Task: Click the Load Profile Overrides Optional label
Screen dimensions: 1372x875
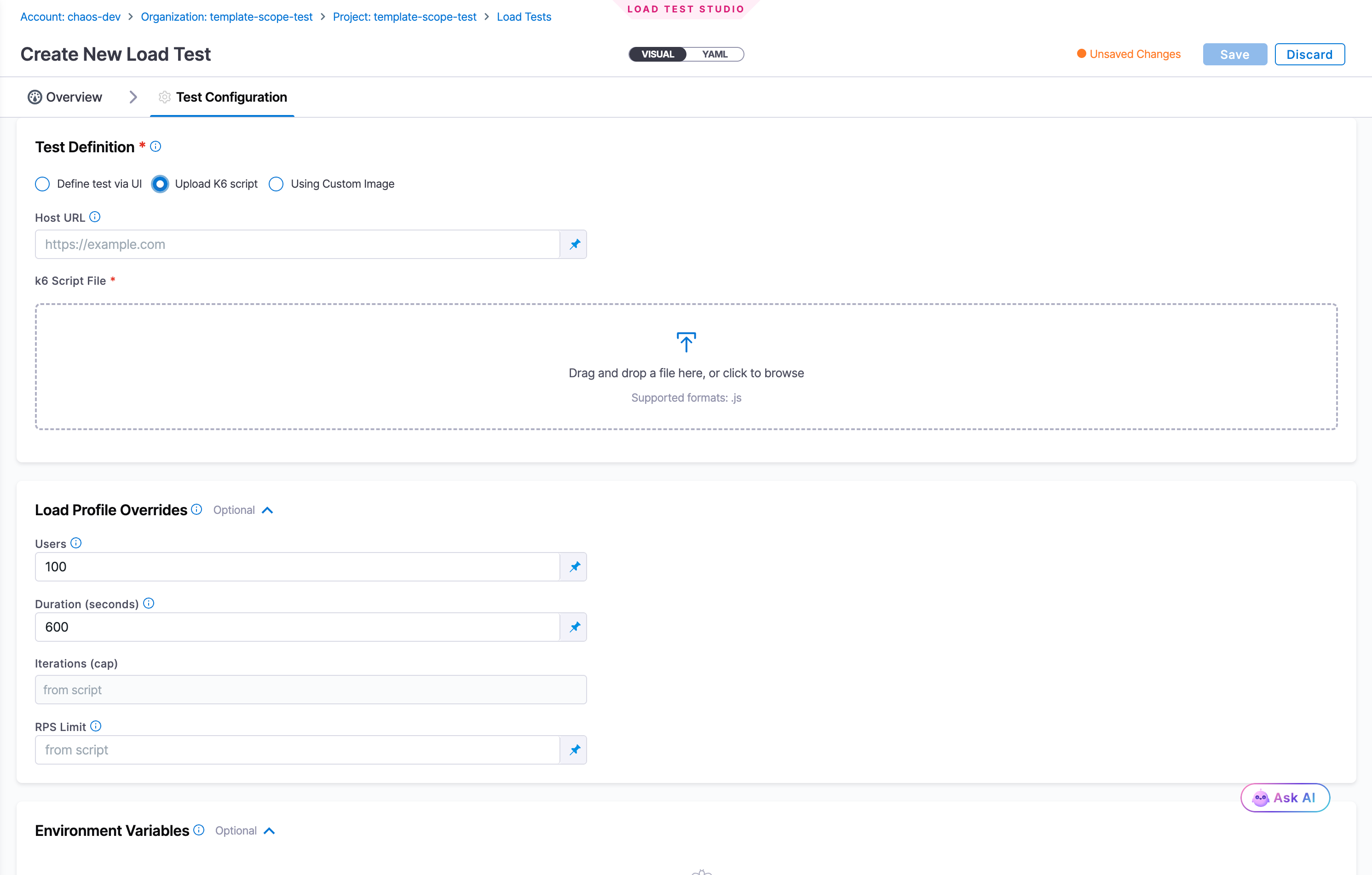Action: 234,511
